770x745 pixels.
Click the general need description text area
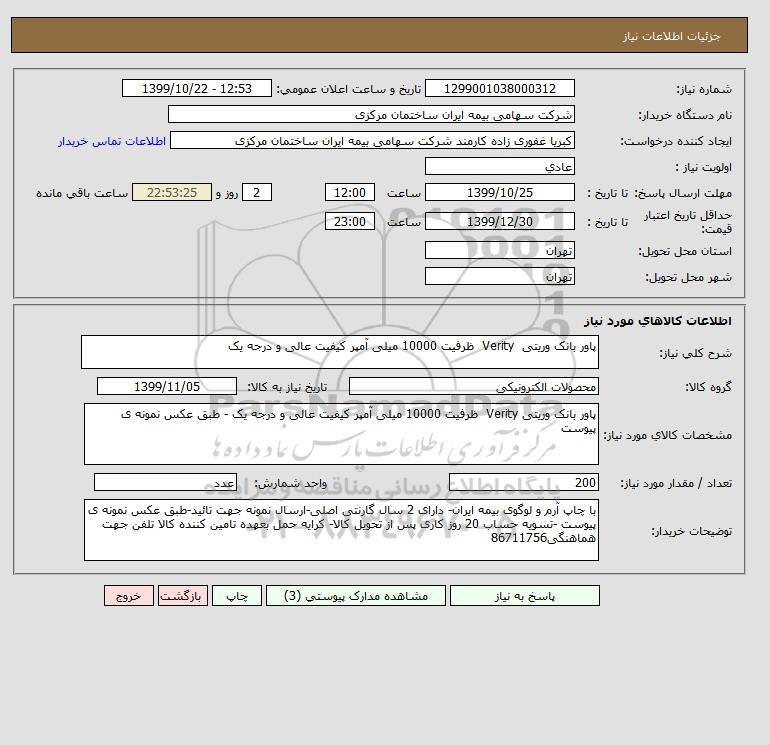(340, 352)
